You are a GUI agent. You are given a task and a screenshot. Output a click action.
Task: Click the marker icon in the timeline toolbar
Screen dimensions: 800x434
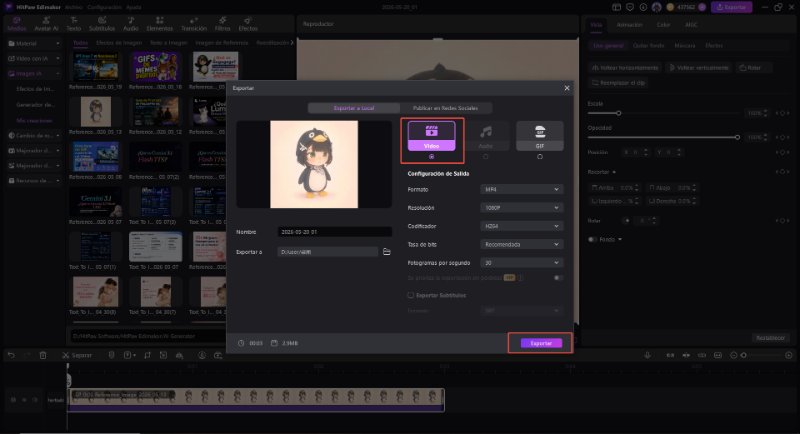[x=111, y=355]
